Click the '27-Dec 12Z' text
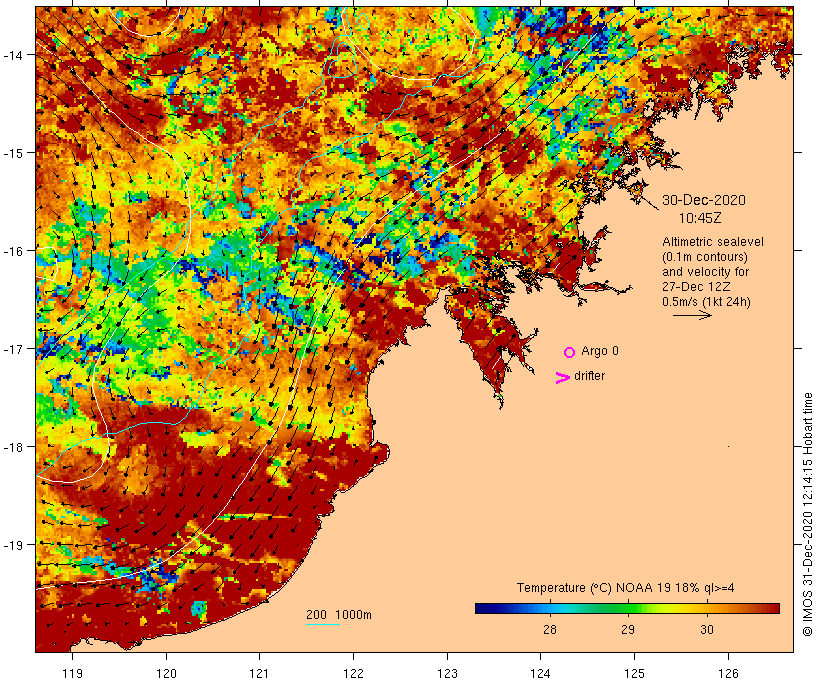 [696, 287]
